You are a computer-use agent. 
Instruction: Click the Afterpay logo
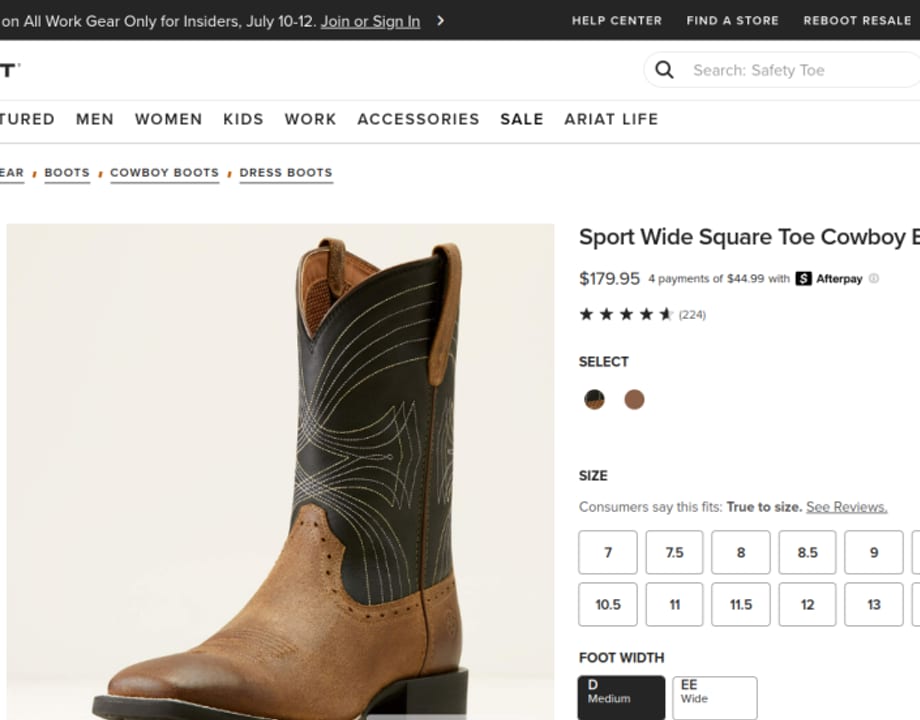(829, 278)
